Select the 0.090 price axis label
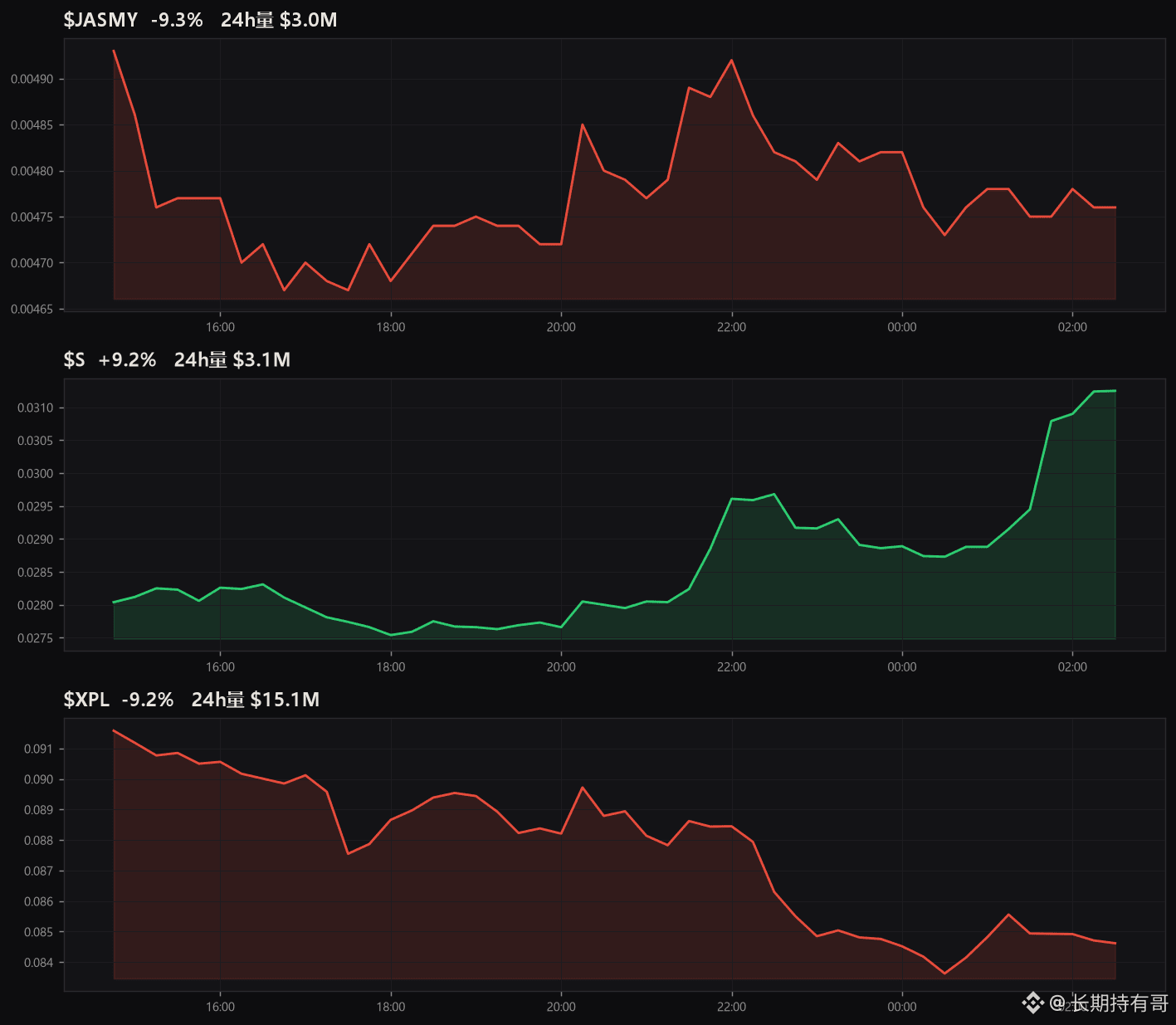This screenshot has width=1176, height=1025. click(x=38, y=779)
